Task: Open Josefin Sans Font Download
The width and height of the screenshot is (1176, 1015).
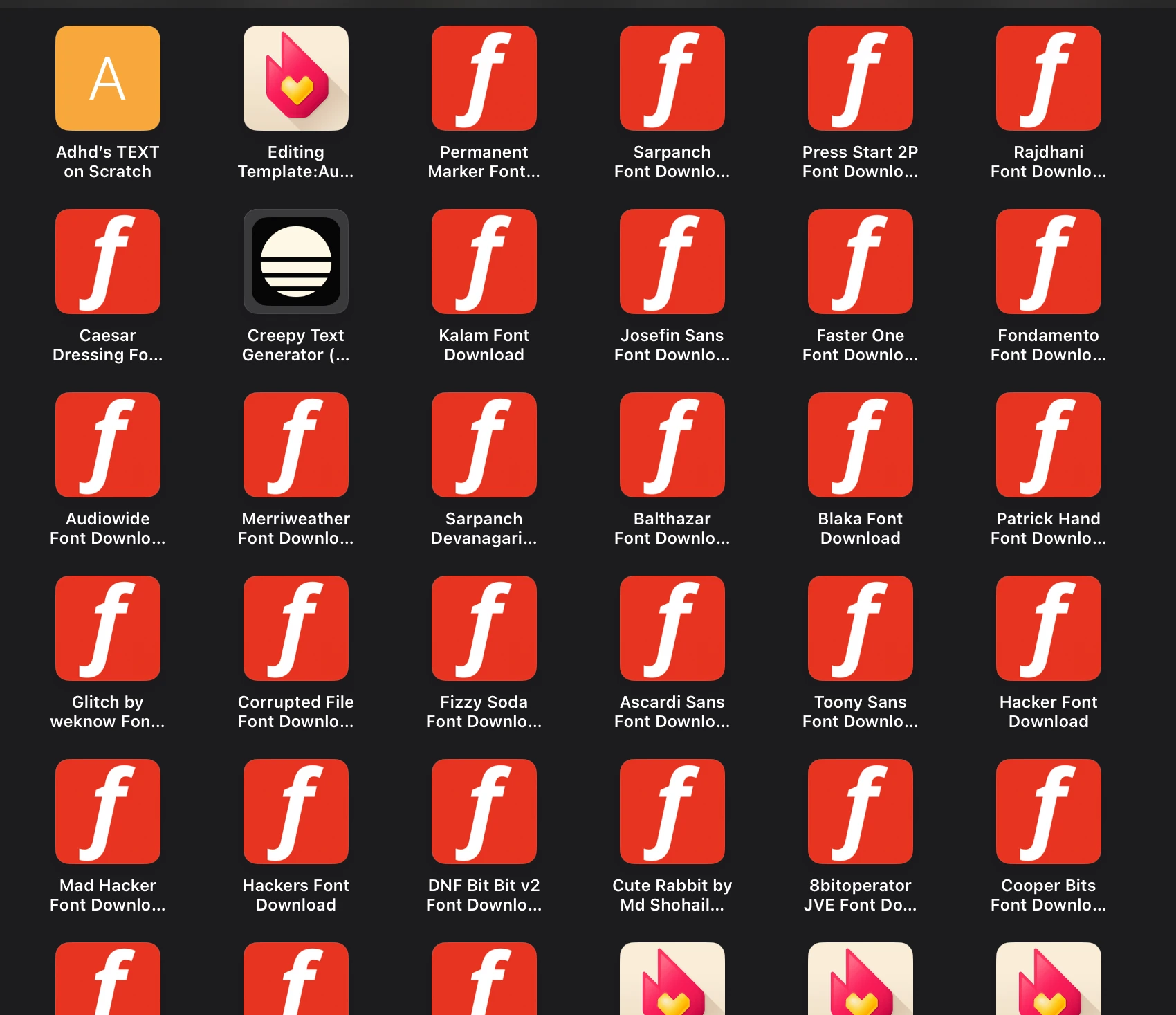Action: coord(672,261)
